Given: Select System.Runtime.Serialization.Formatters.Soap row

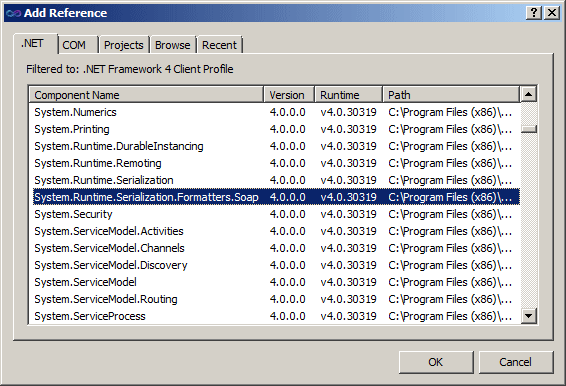Looking at the screenshot, I should coord(277,197).
